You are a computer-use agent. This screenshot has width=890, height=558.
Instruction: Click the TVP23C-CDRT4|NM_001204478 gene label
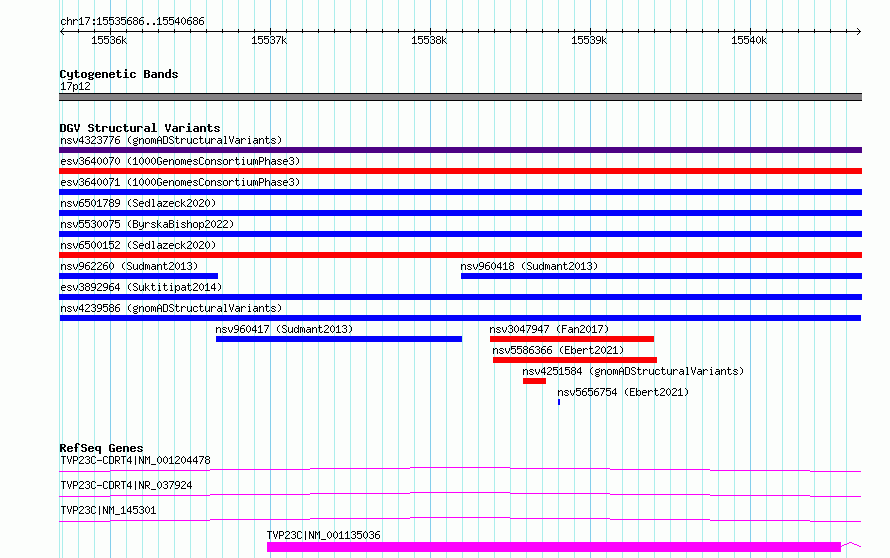(x=135, y=460)
